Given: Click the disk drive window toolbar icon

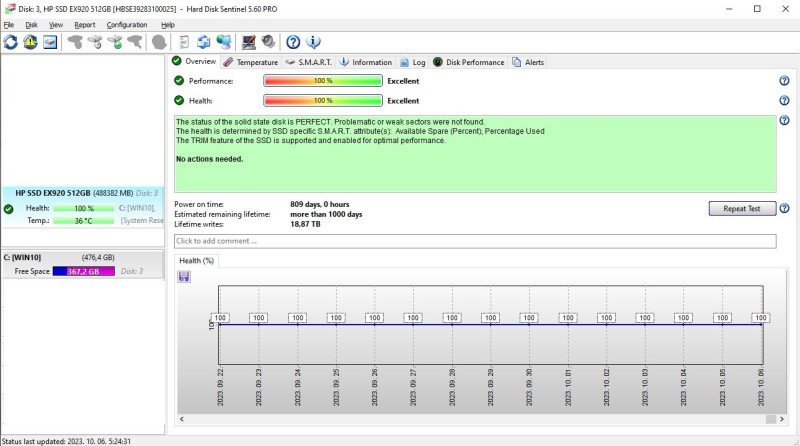Looking at the screenshot, I should pyautogui.click(x=50, y=42).
